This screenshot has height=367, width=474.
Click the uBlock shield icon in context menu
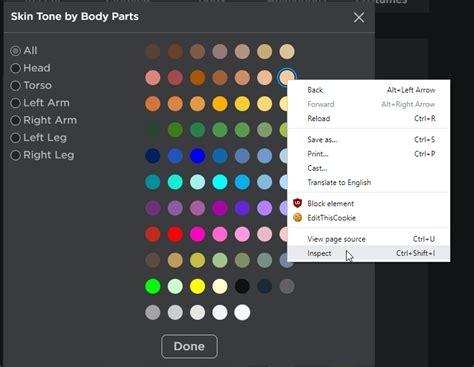(x=297, y=203)
